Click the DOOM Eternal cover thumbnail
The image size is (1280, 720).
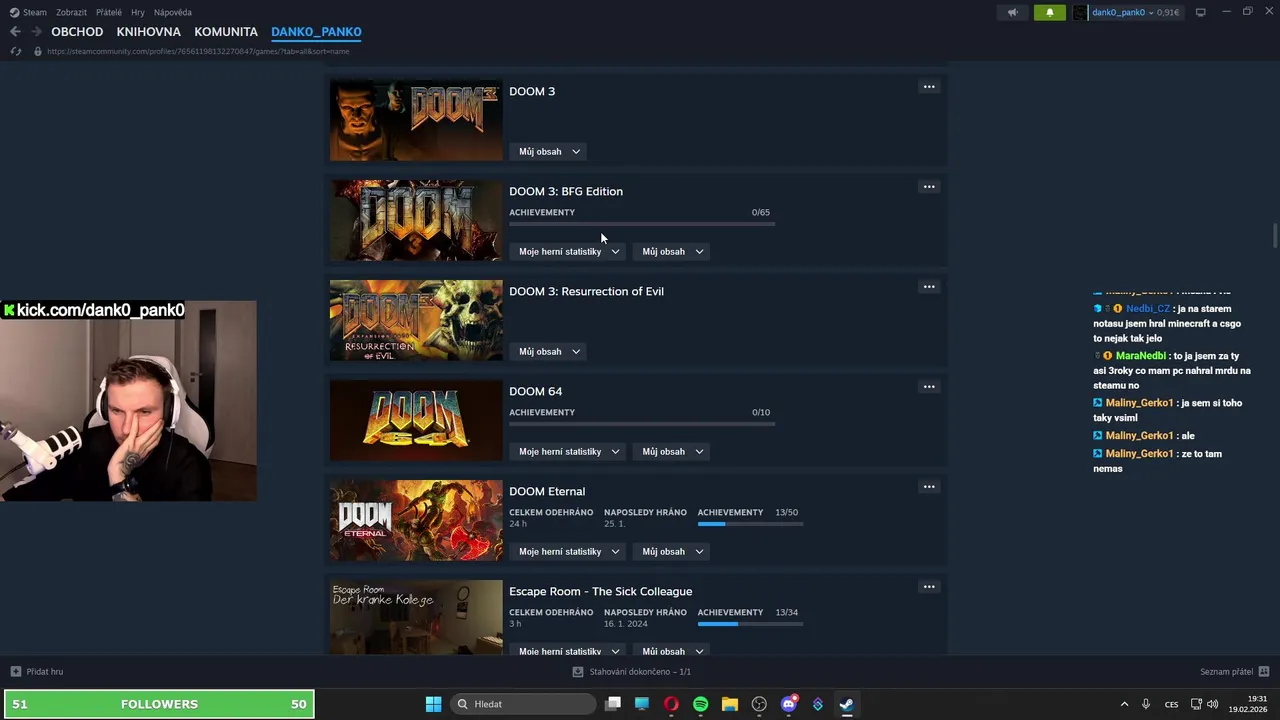pos(416,520)
